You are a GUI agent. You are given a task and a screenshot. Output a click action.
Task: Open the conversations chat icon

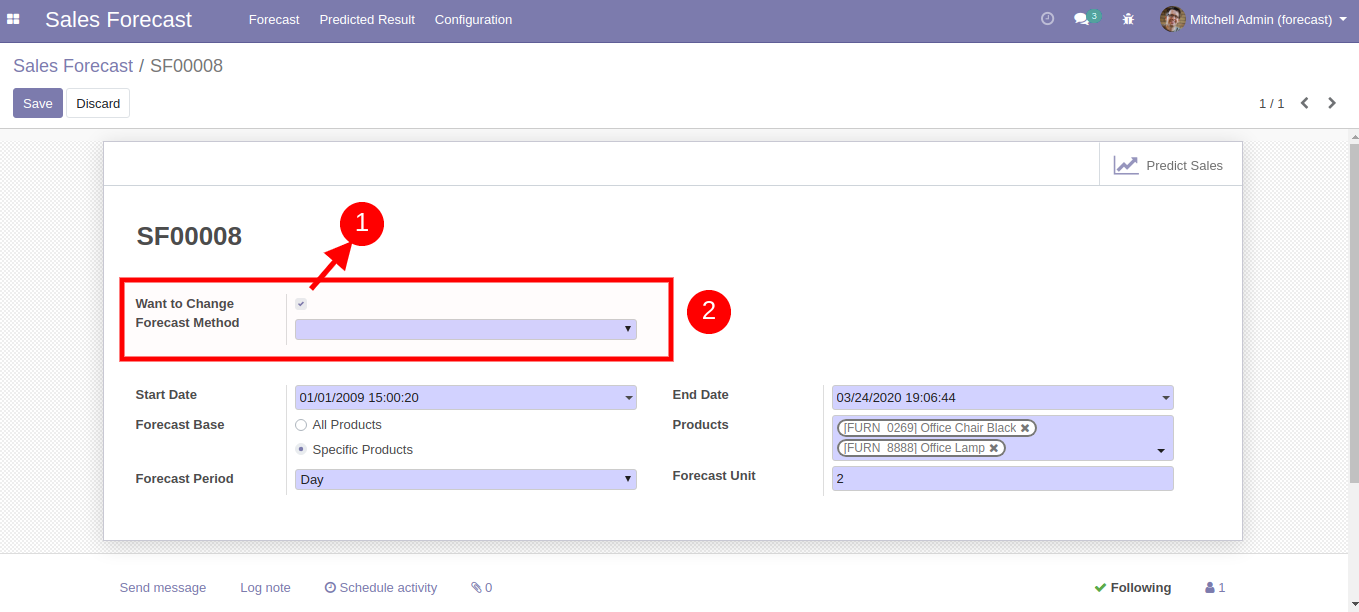click(x=1081, y=19)
